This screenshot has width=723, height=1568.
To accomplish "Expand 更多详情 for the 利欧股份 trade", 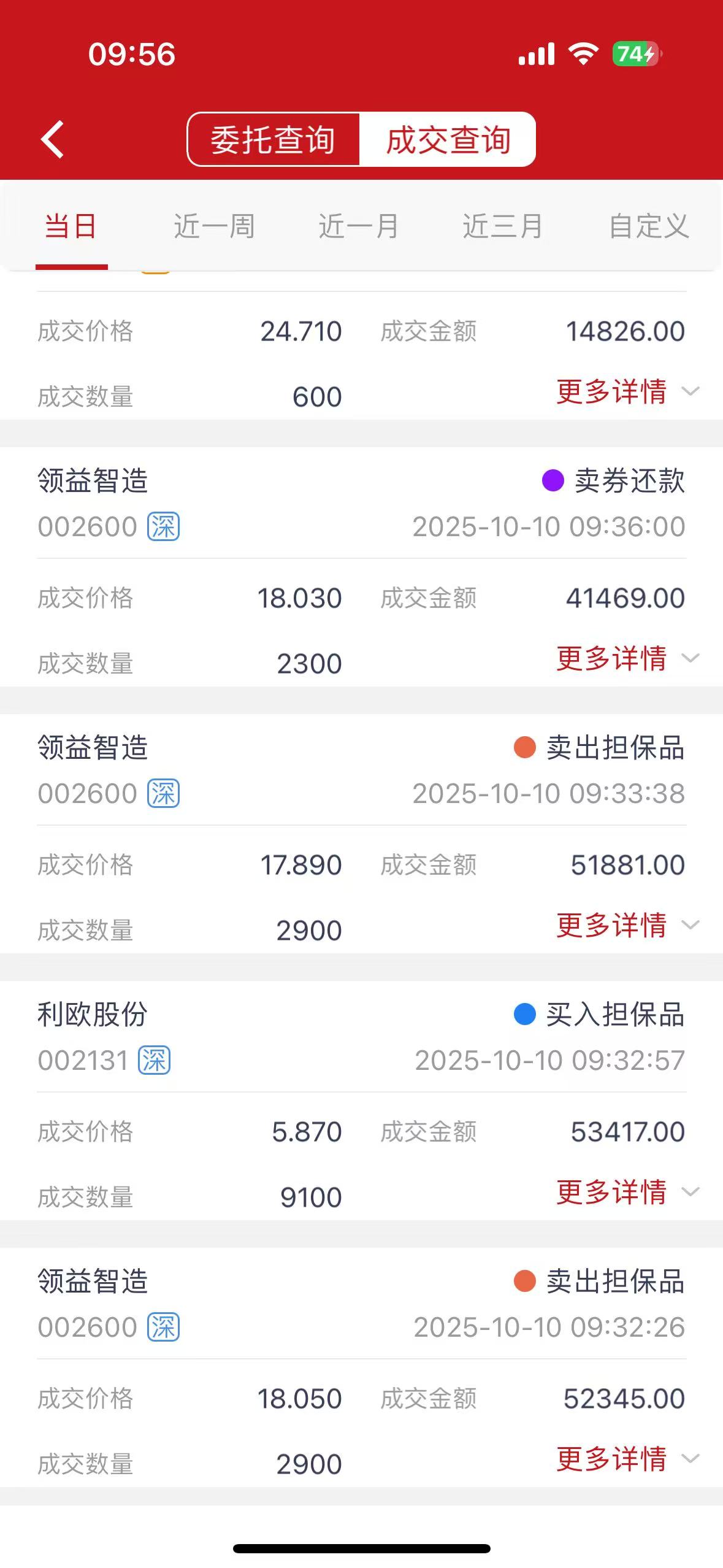I will [627, 1192].
